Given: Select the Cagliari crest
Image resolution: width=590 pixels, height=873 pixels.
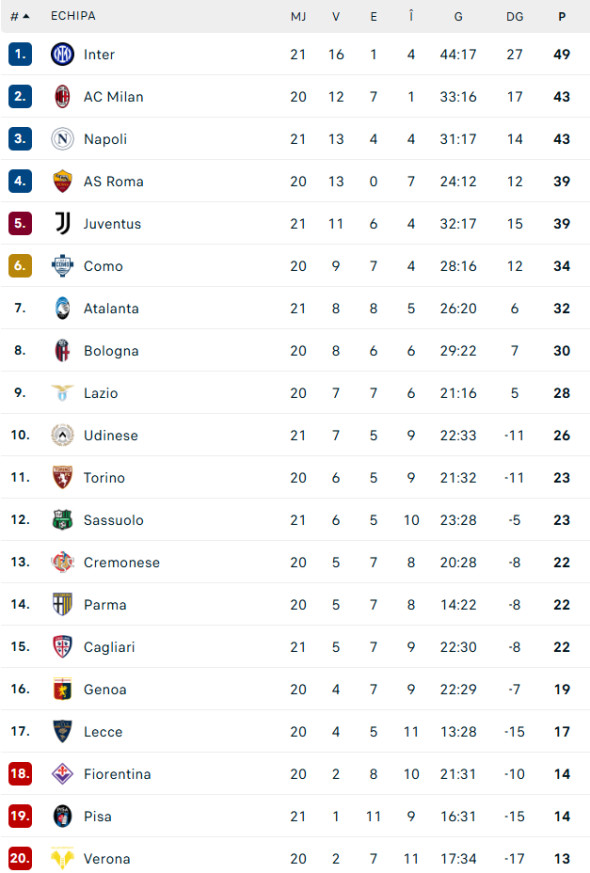Looking at the screenshot, I should [x=62, y=647].
